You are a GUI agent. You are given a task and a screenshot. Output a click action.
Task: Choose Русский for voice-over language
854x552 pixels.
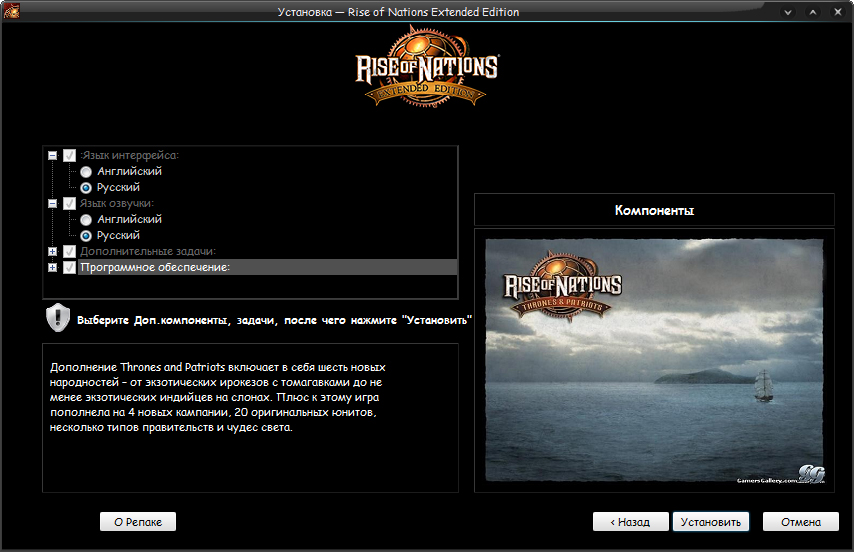coord(86,236)
